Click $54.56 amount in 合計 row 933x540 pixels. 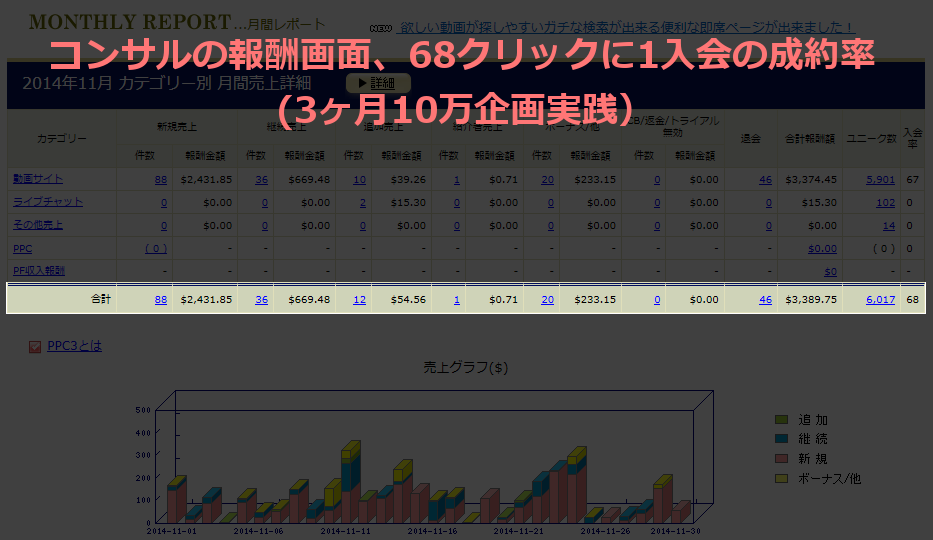[408, 300]
